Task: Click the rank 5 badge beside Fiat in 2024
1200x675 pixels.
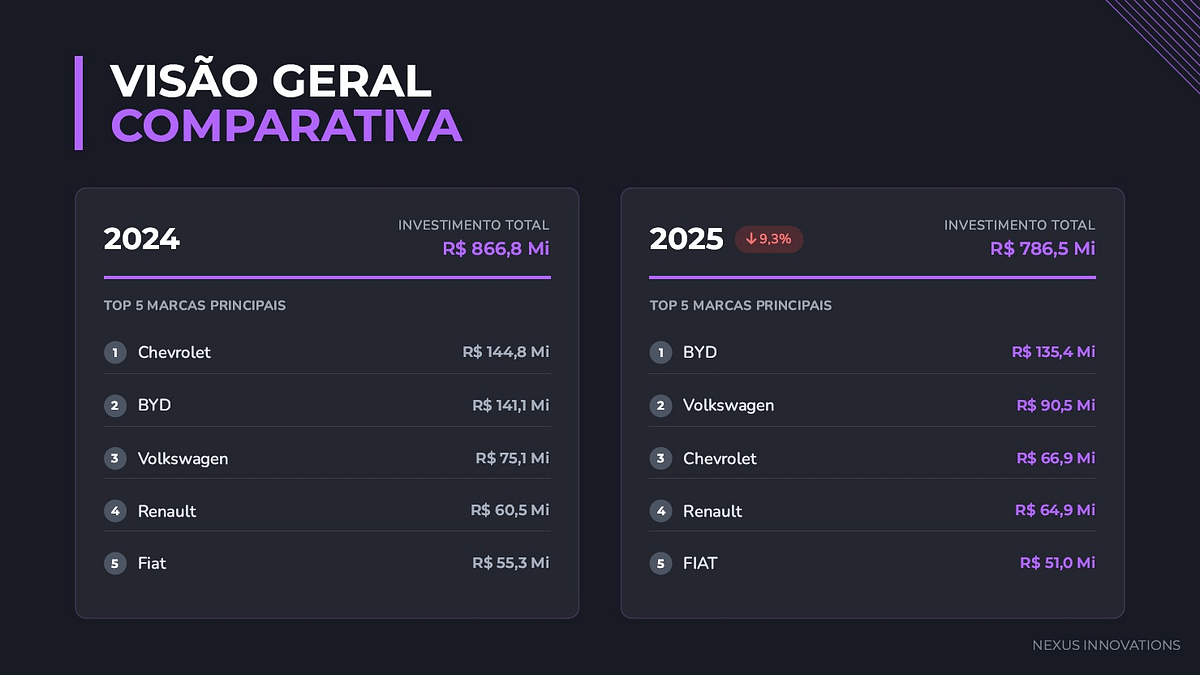Action: (115, 563)
